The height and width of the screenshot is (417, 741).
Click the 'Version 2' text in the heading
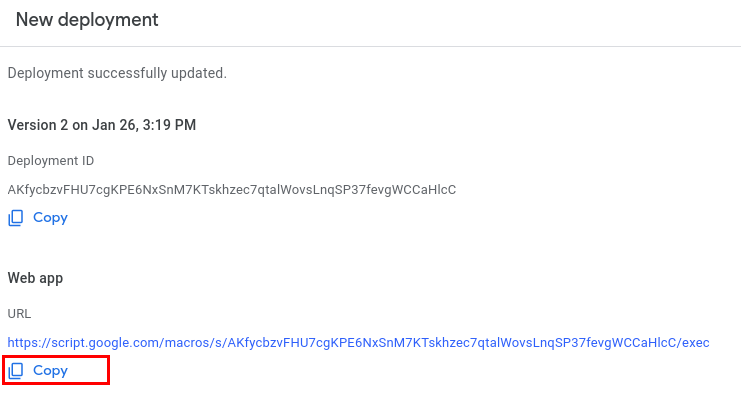pyautogui.click(x=38, y=125)
